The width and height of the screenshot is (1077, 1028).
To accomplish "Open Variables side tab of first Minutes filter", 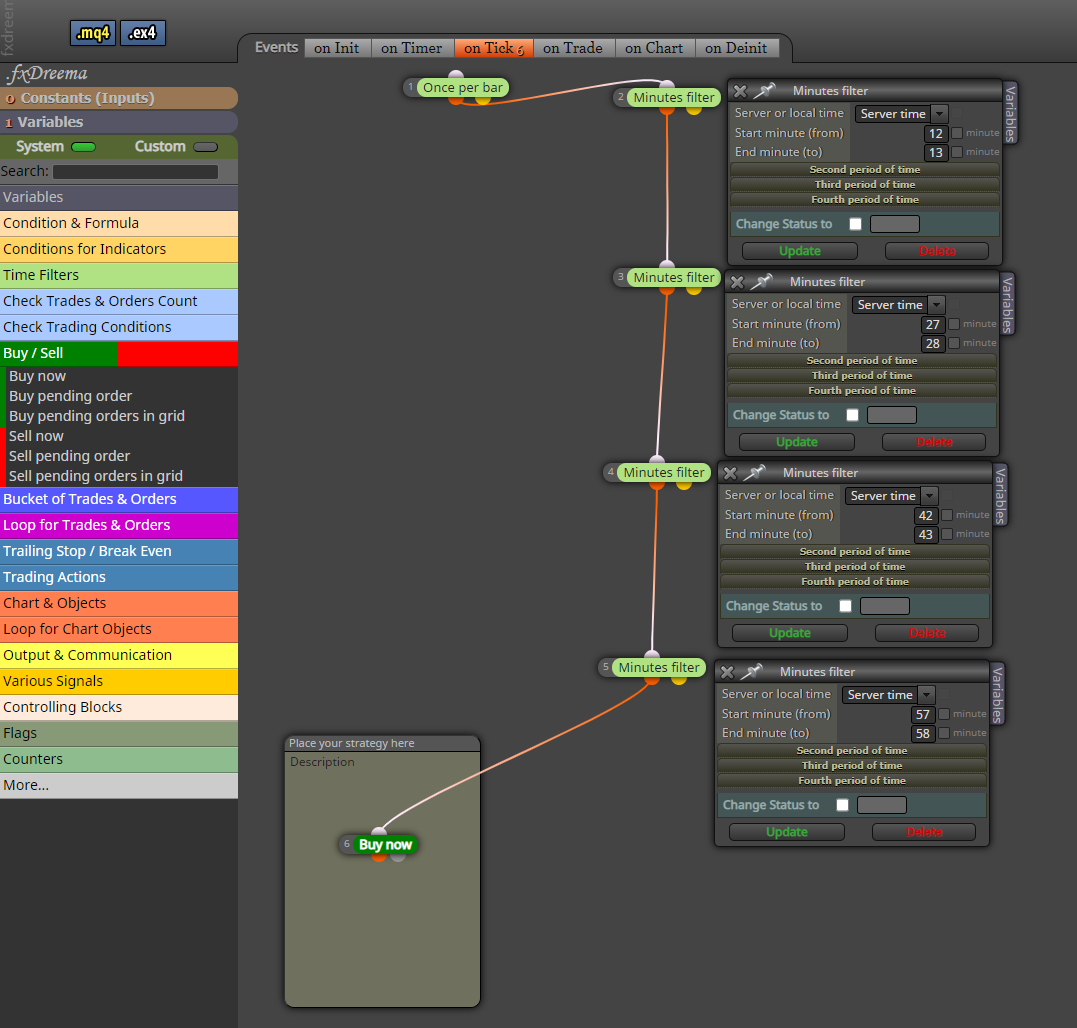I will coord(1010,113).
